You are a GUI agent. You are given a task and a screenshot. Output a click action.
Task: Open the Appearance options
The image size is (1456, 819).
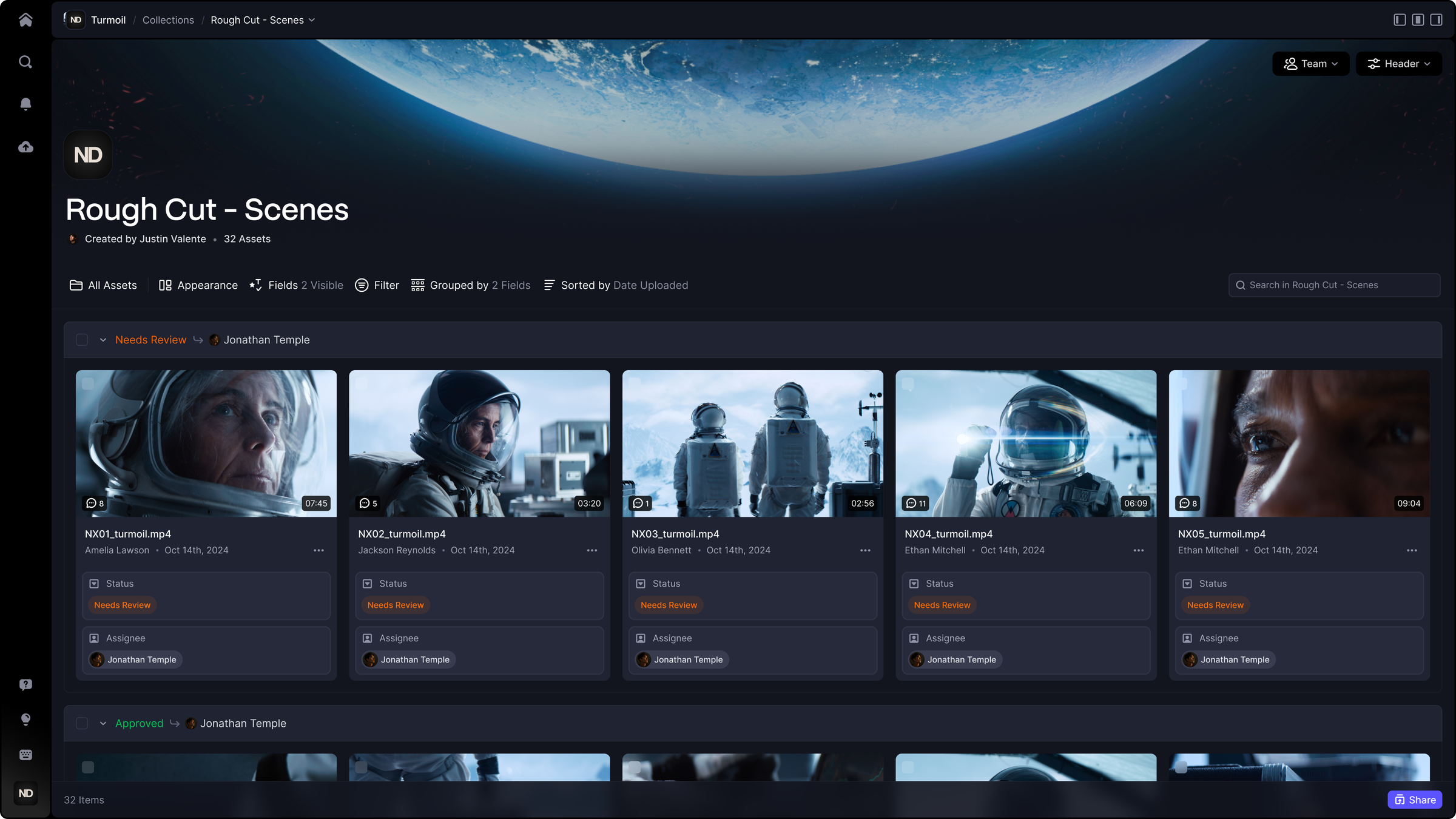point(198,285)
